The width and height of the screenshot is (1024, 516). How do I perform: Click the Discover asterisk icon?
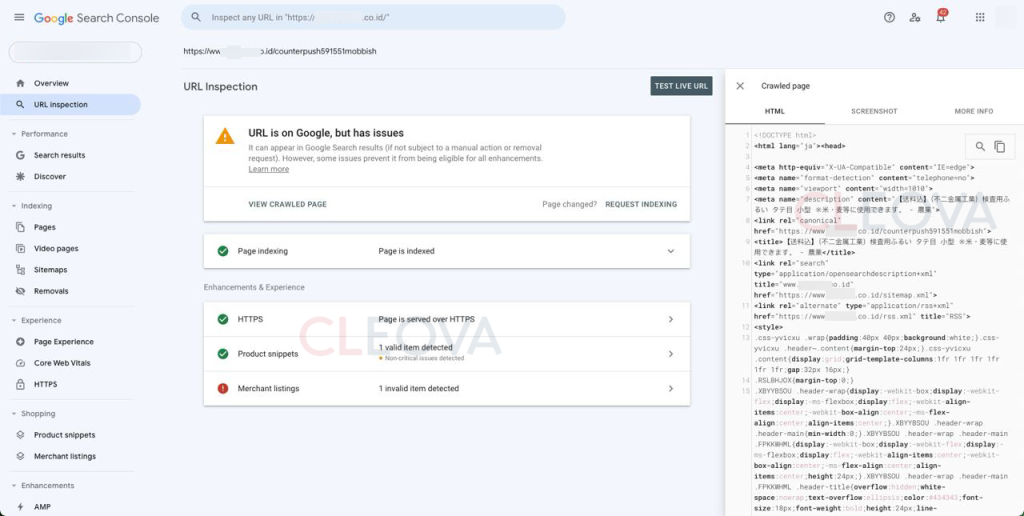pos(20,176)
